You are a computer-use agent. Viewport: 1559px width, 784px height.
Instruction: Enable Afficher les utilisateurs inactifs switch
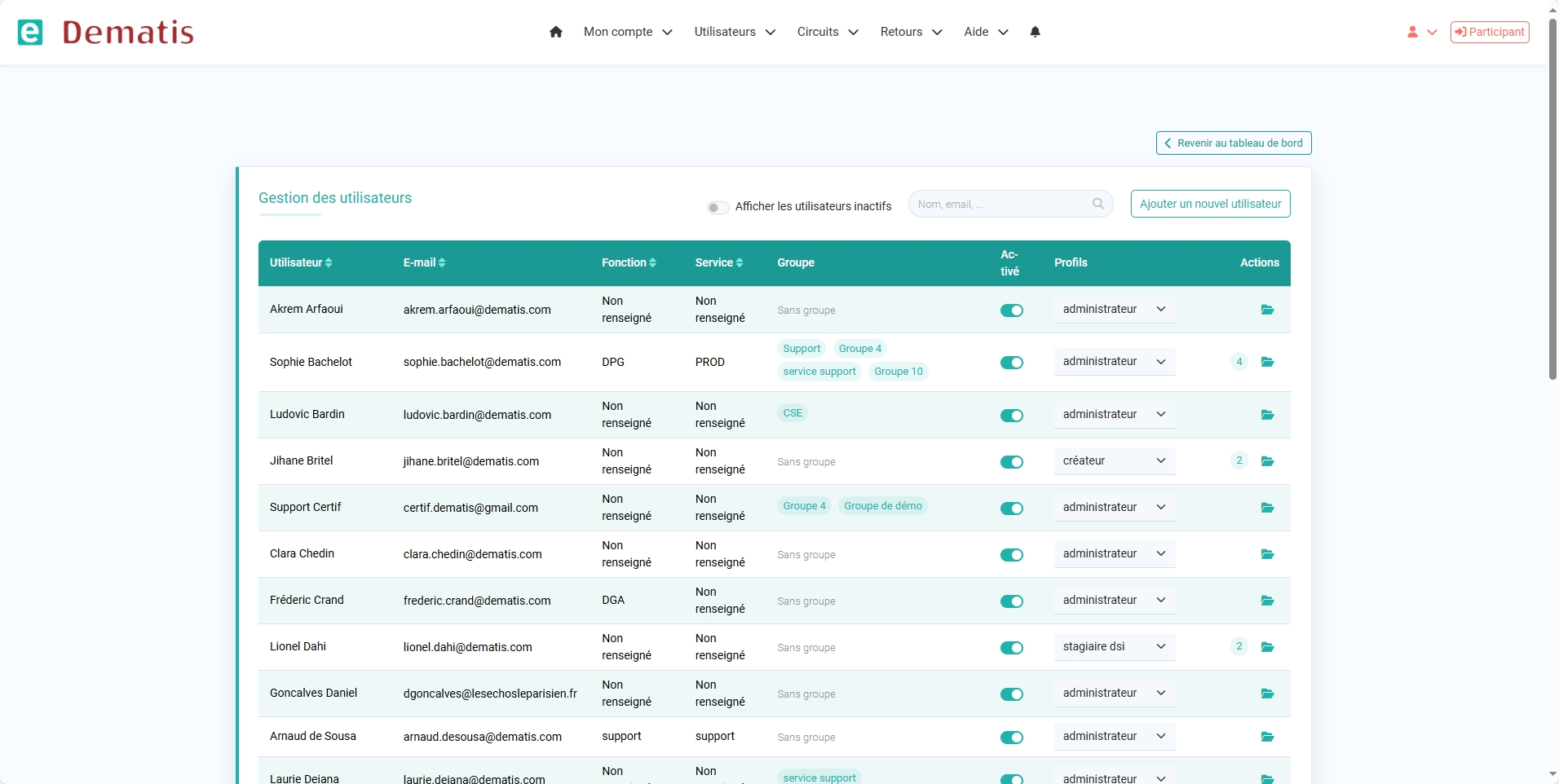coord(718,207)
